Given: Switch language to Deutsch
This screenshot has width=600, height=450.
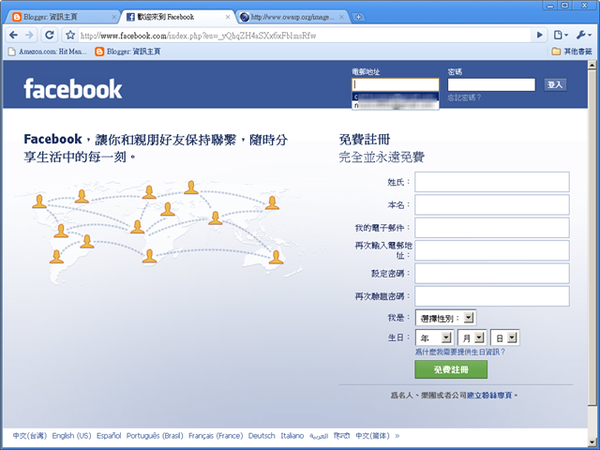Looking at the screenshot, I should tap(262, 436).
